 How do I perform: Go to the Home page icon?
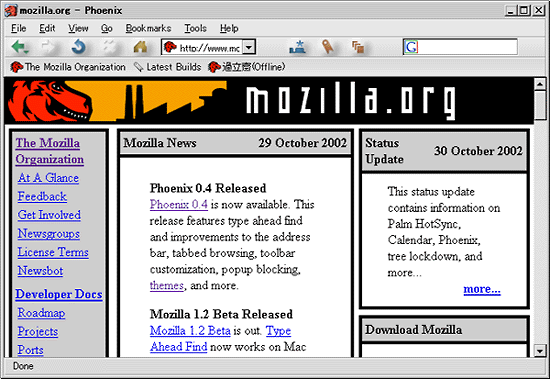click(x=140, y=47)
